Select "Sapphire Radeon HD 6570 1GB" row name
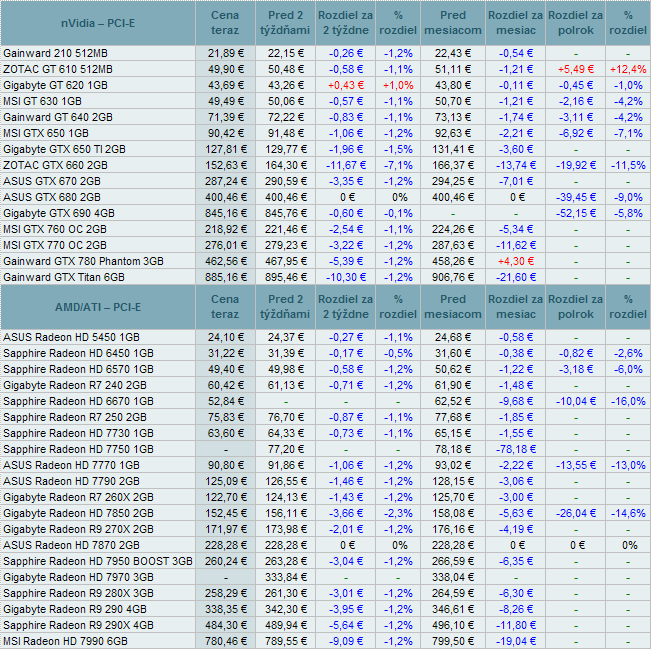 pos(78,370)
